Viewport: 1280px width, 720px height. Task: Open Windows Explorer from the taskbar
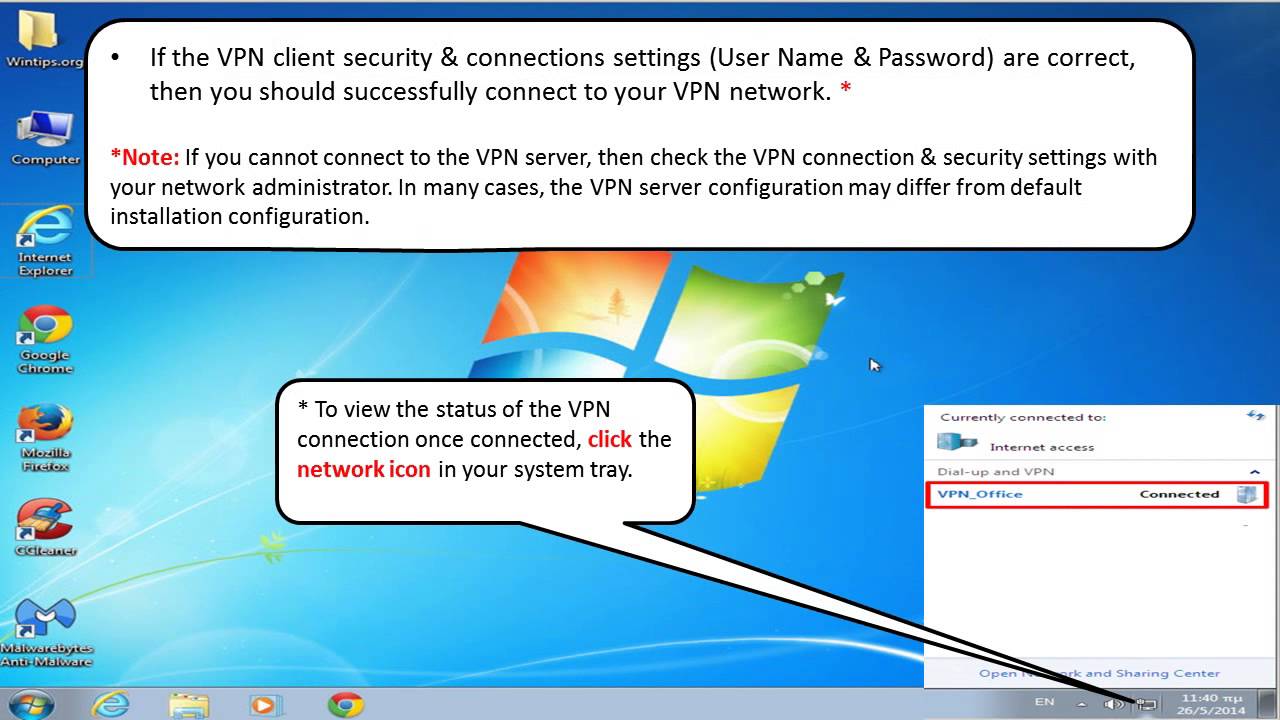(x=189, y=704)
